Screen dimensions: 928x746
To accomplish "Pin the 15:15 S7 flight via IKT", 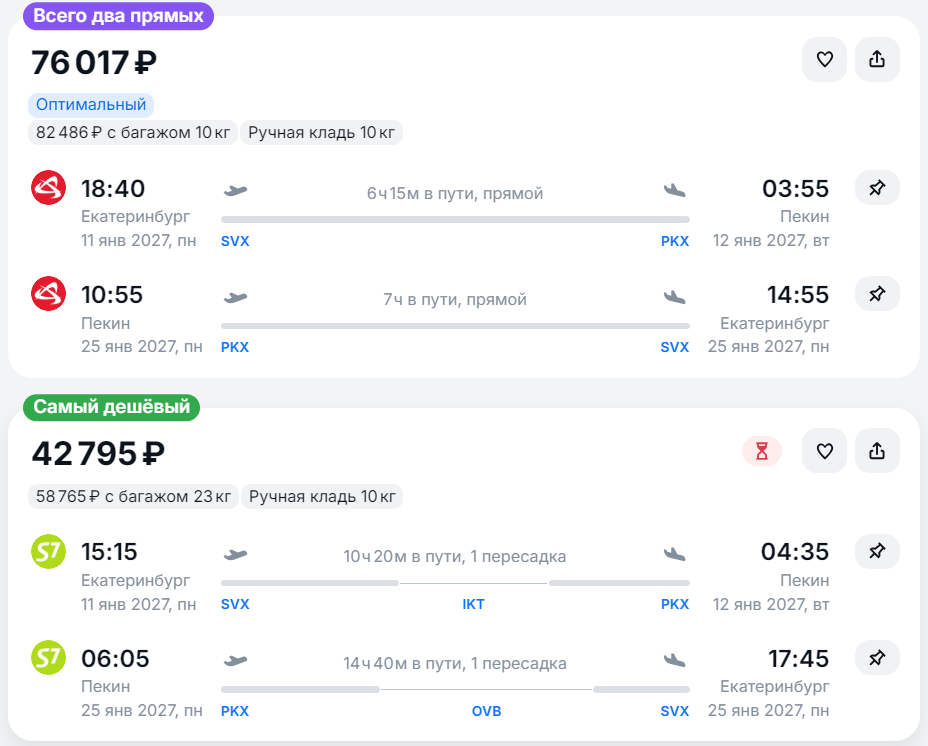I will (x=877, y=551).
